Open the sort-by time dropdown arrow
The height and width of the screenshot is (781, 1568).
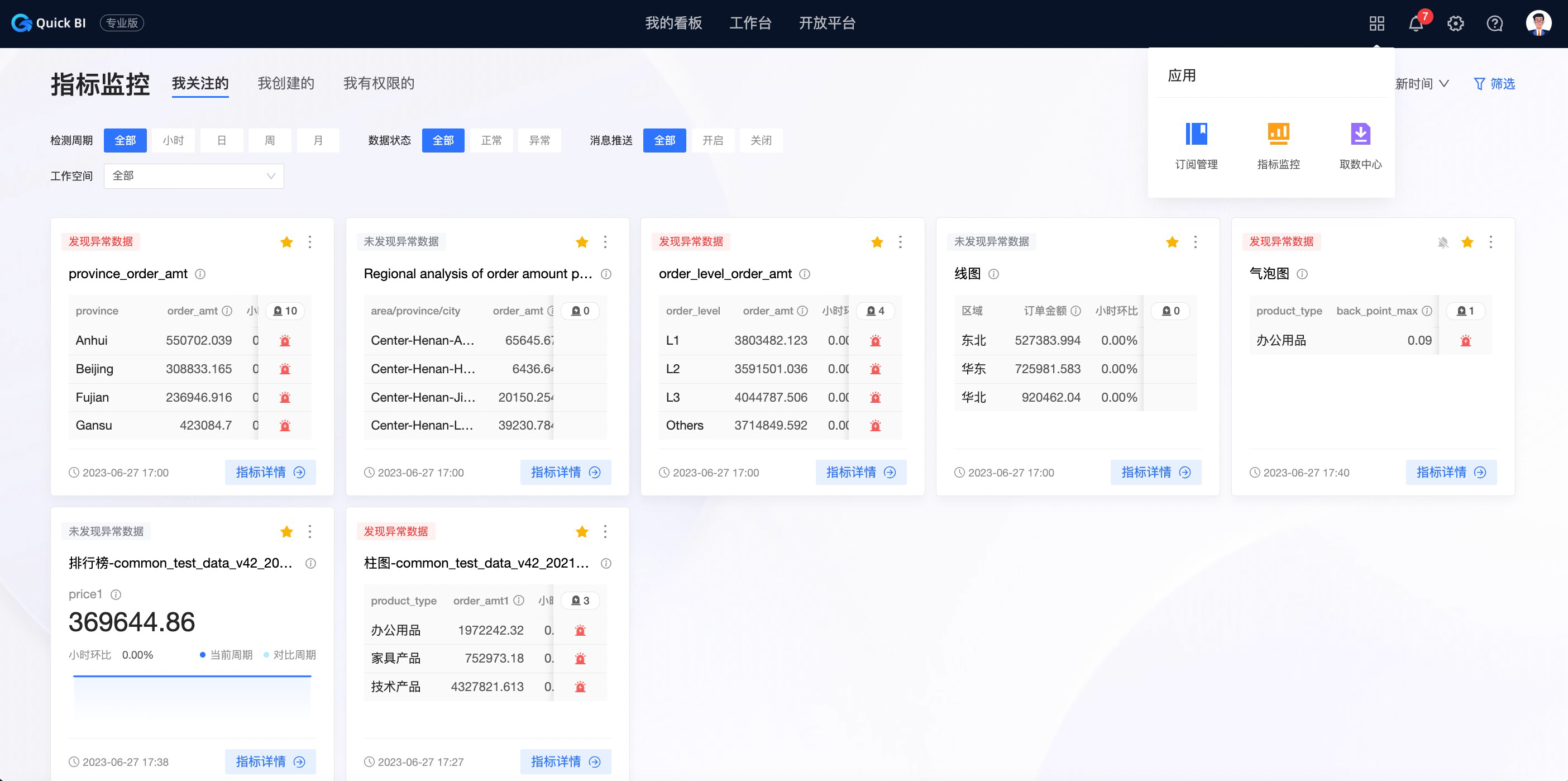tap(1444, 83)
